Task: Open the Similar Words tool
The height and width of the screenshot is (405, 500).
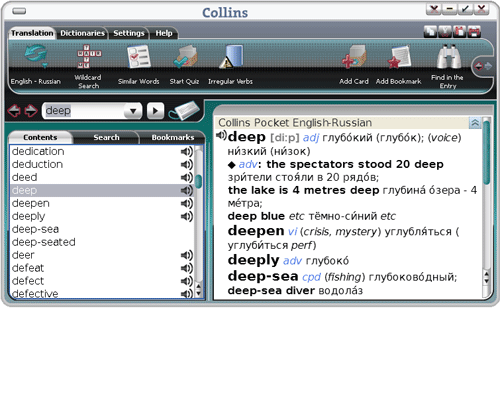Action: pyautogui.click(x=138, y=65)
